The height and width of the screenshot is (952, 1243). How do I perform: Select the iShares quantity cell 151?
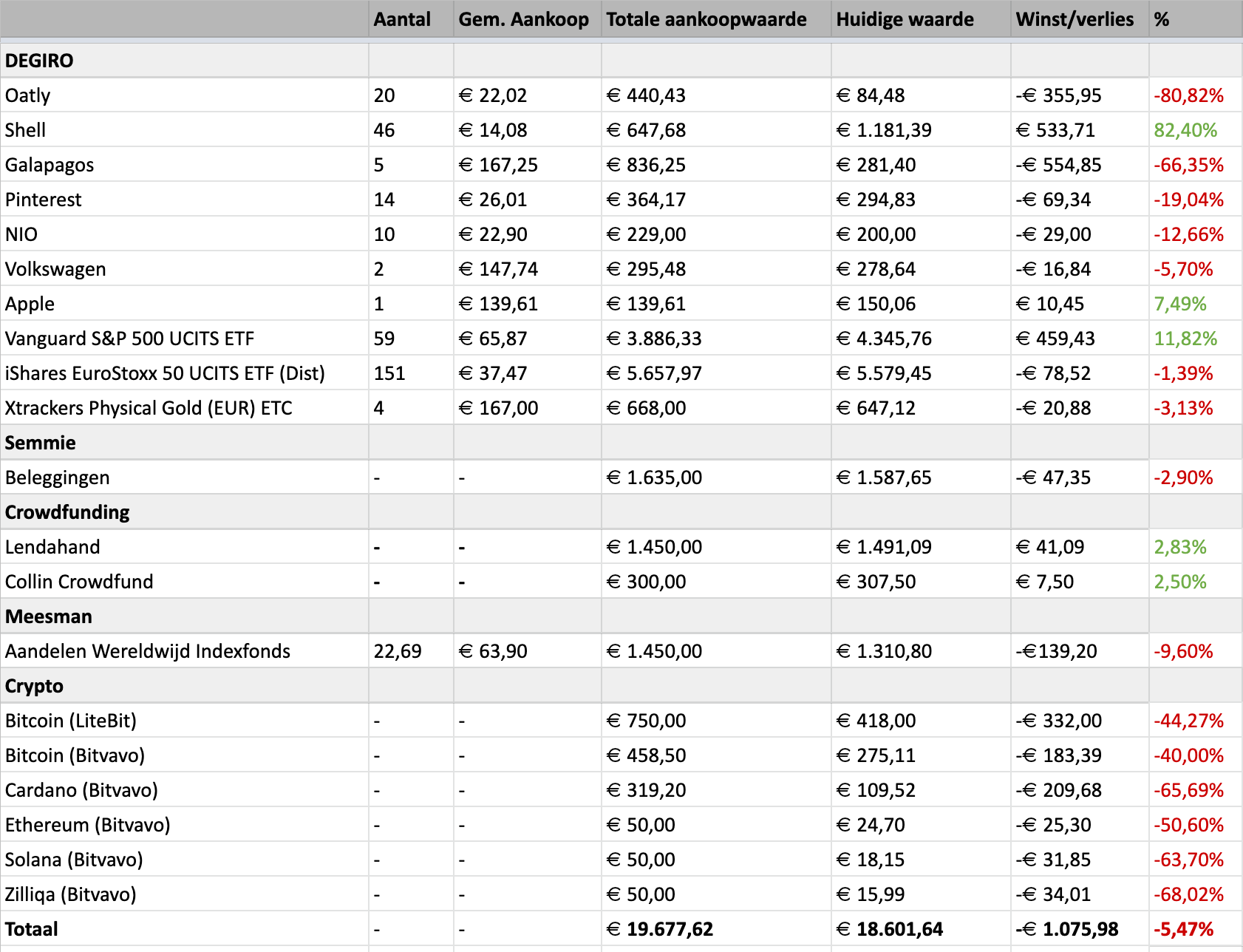pyautogui.click(x=411, y=373)
